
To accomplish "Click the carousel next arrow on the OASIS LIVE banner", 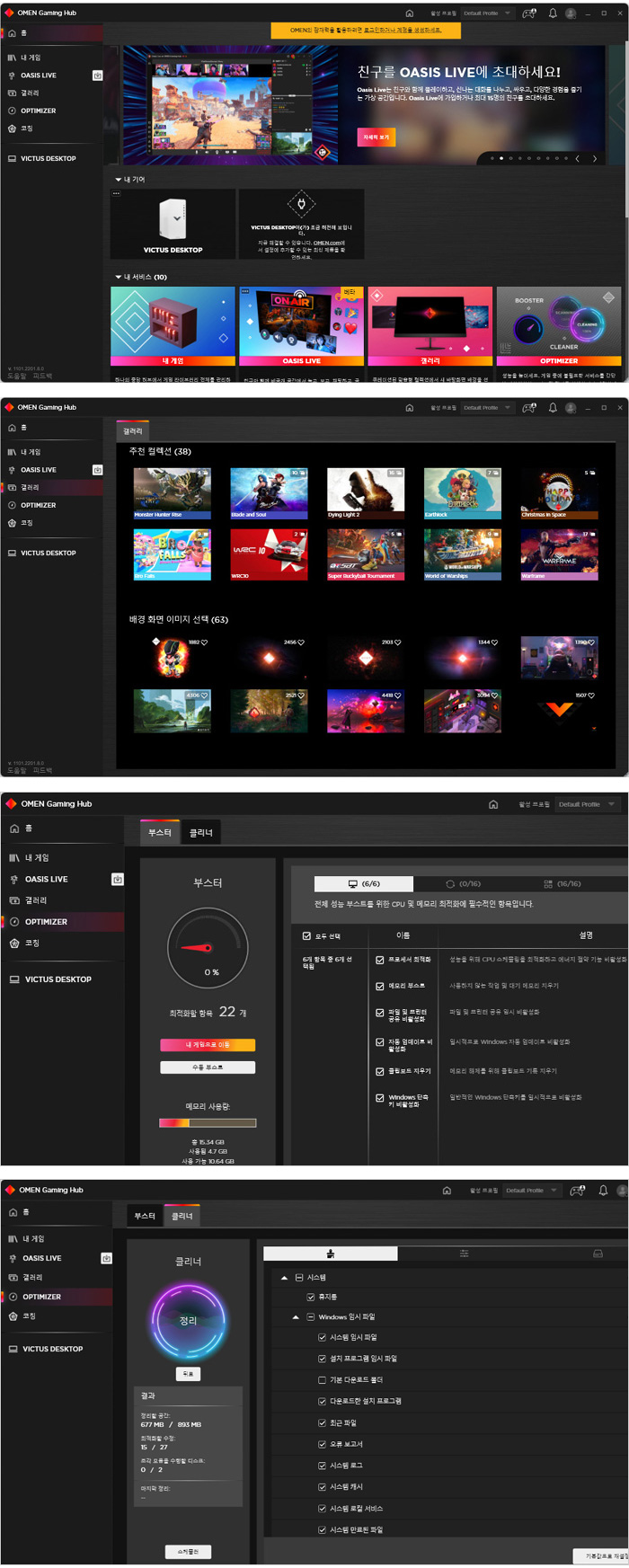I will [x=594, y=158].
